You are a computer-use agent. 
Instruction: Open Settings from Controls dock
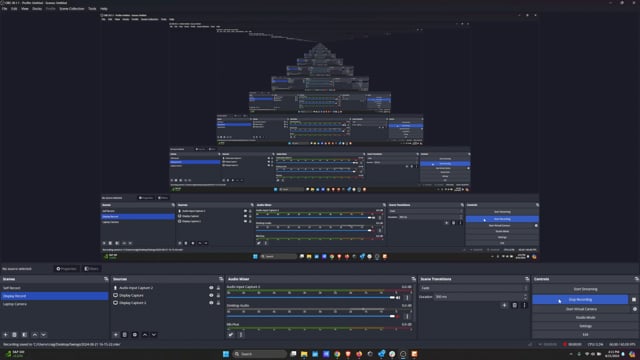(x=585, y=326)
